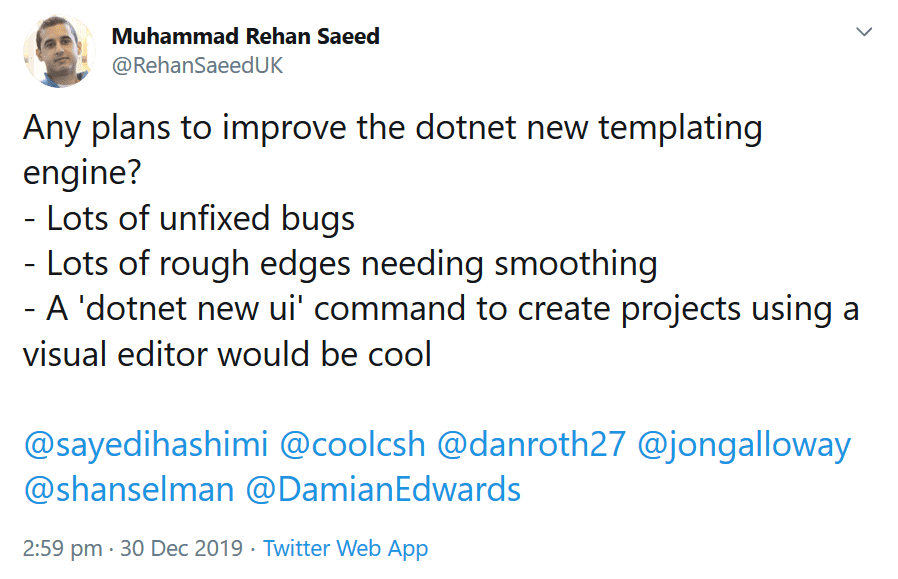Go to the @coolcsh profile mention

pyautogui.click(x=352, y=445)
